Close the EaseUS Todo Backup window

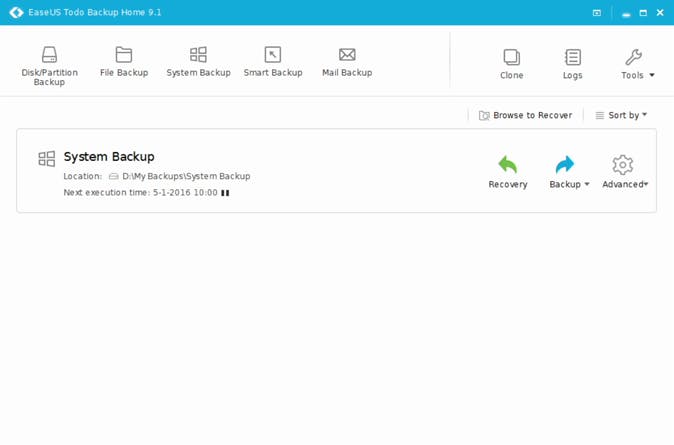point(660,12)
